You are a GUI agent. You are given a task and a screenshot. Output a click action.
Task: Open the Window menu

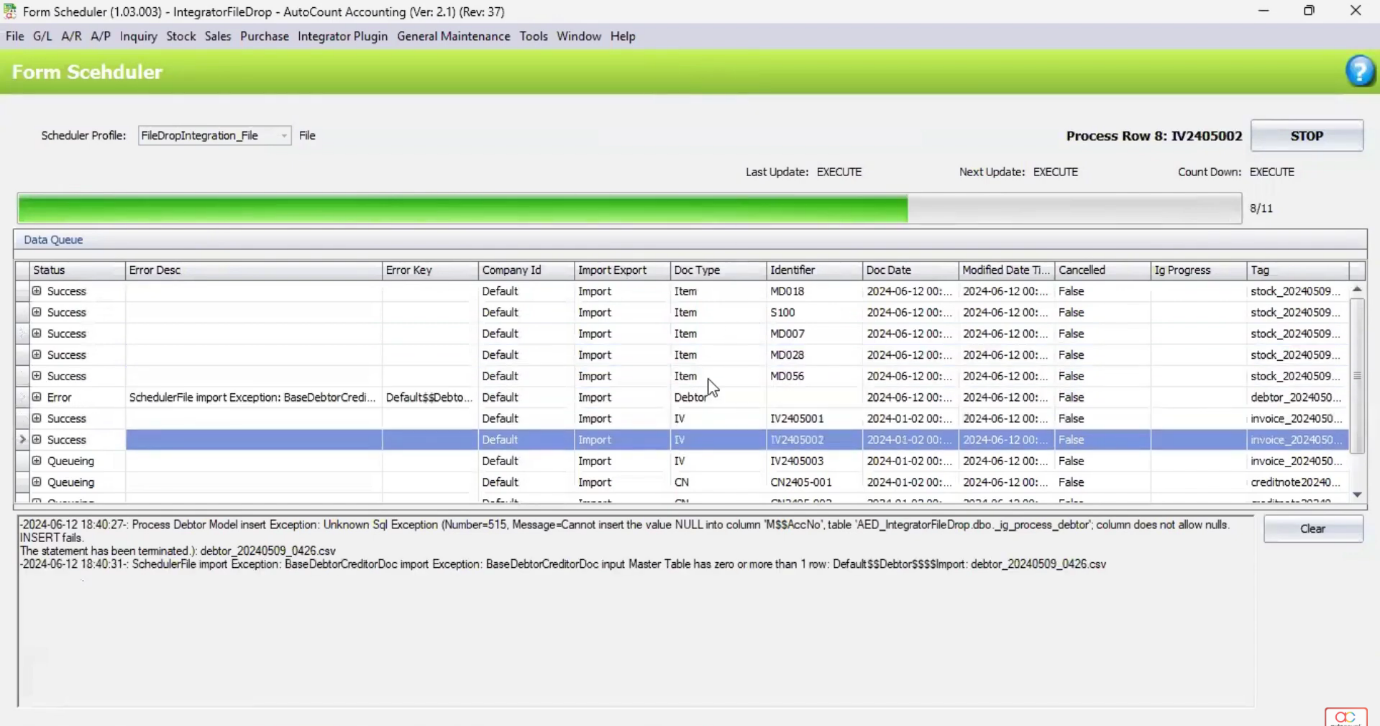(578, 36)
